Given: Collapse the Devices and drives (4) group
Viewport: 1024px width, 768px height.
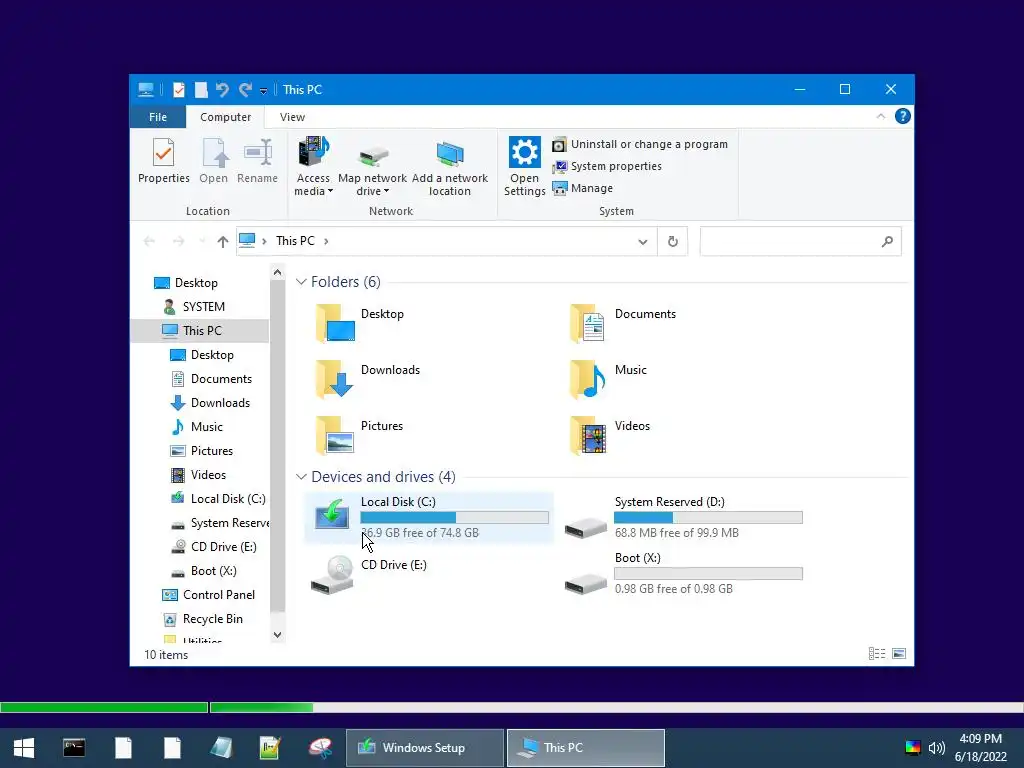Looking at the screenshot, I should 301,477.
